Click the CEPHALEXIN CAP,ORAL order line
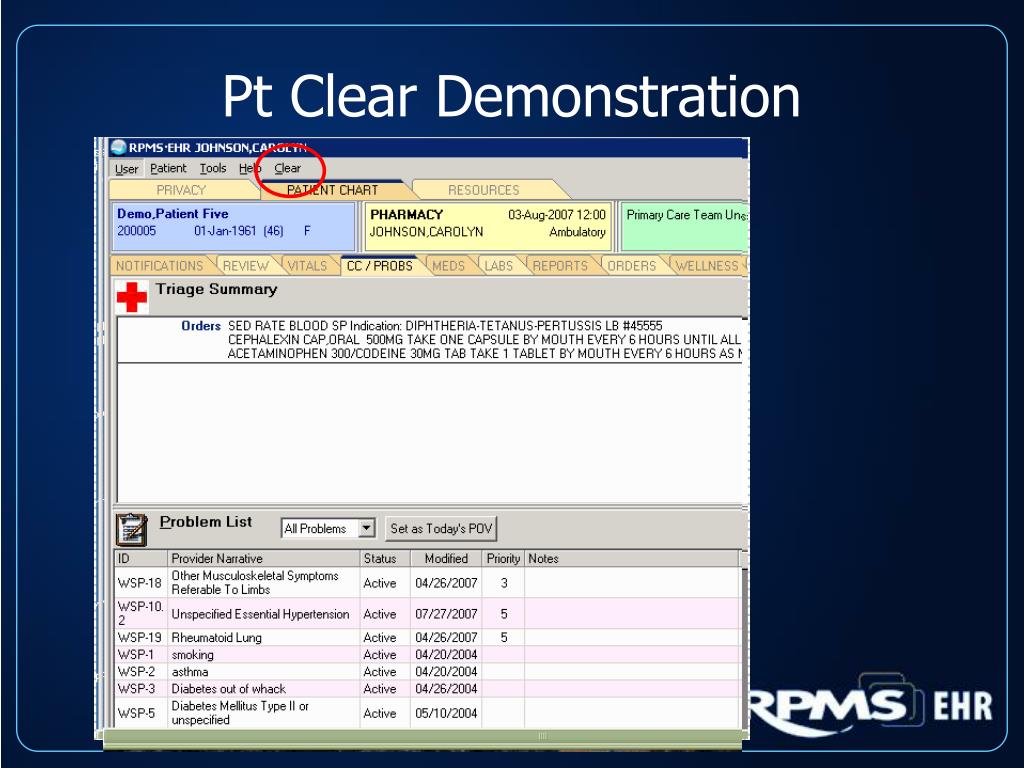Image resolution: width=1024 pixels, height=768 pixels. [x=484, y=340]
